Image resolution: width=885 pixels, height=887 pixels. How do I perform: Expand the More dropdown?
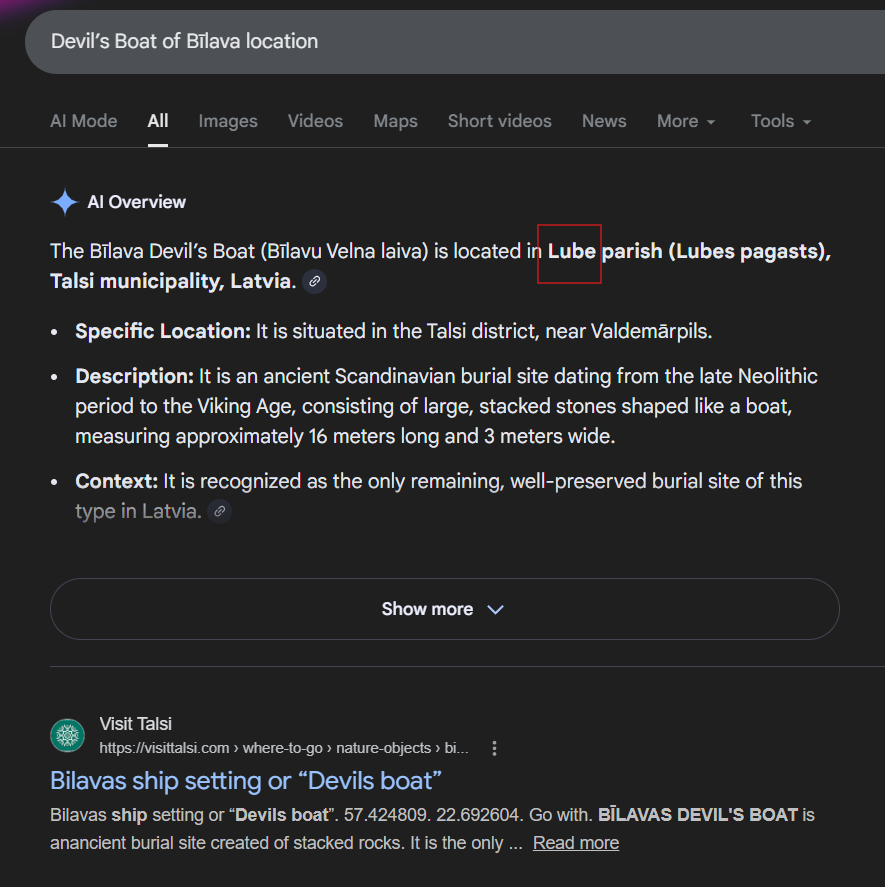(x=686, y=121)
